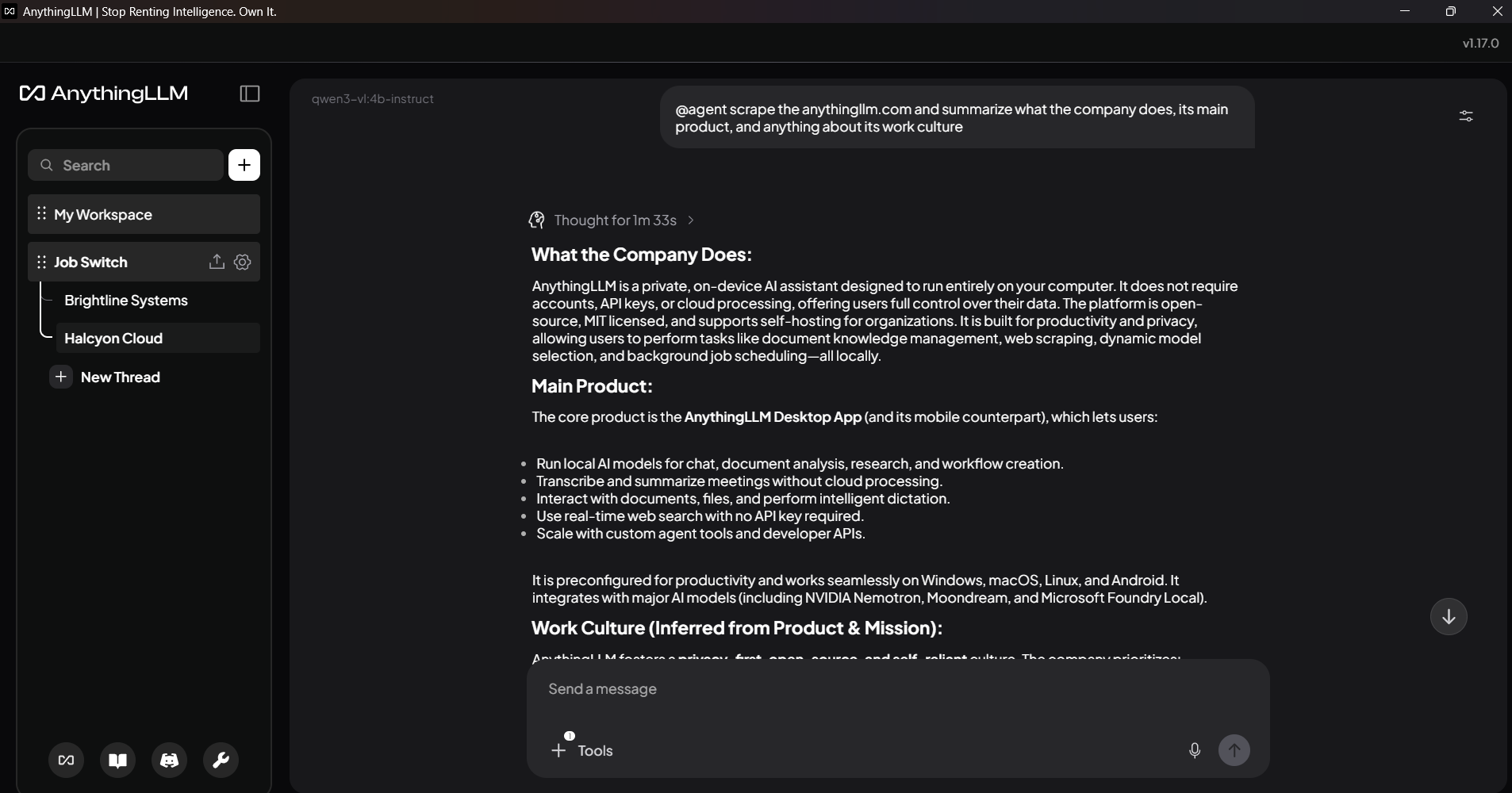Open the documentation book icon
1512x793 pixels.
click(118, 760)
